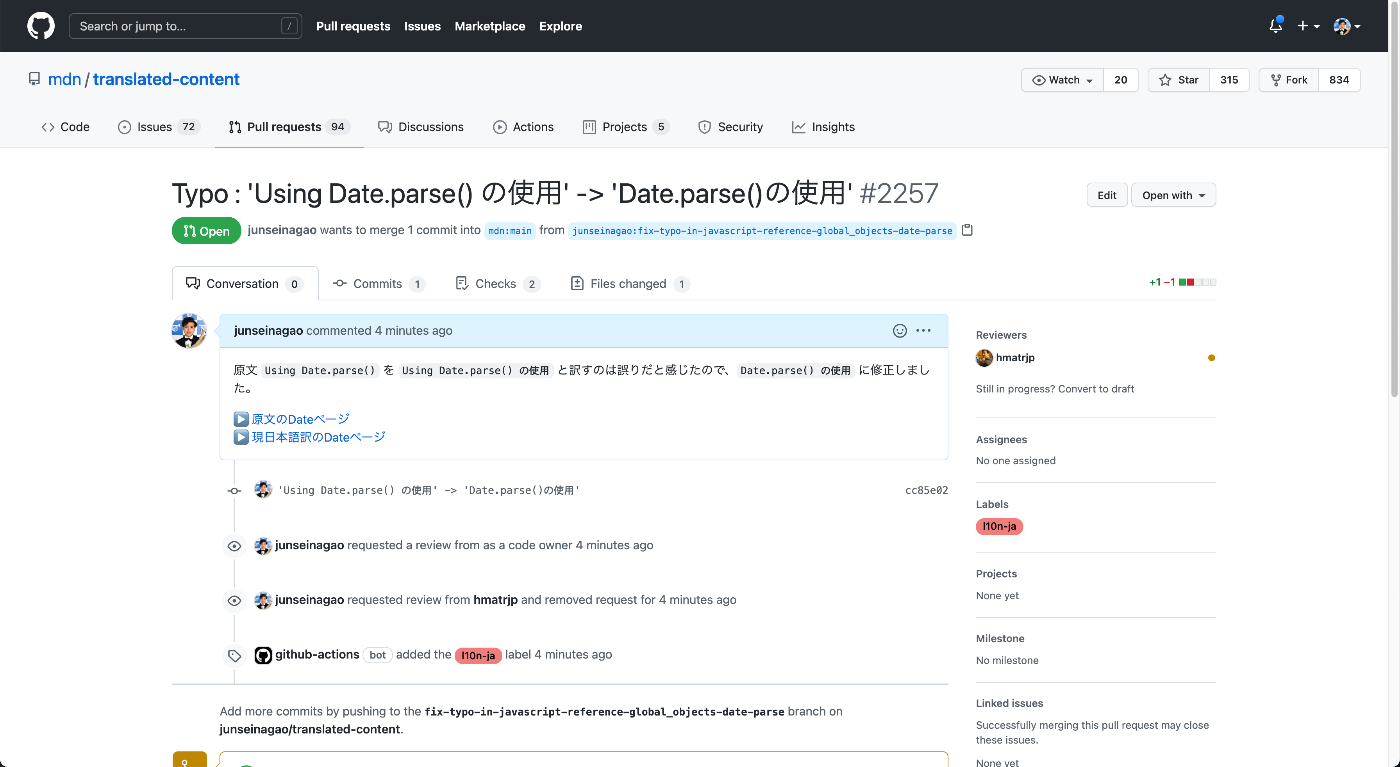Add a reaction with the smiley icon

tap(900, 330)
